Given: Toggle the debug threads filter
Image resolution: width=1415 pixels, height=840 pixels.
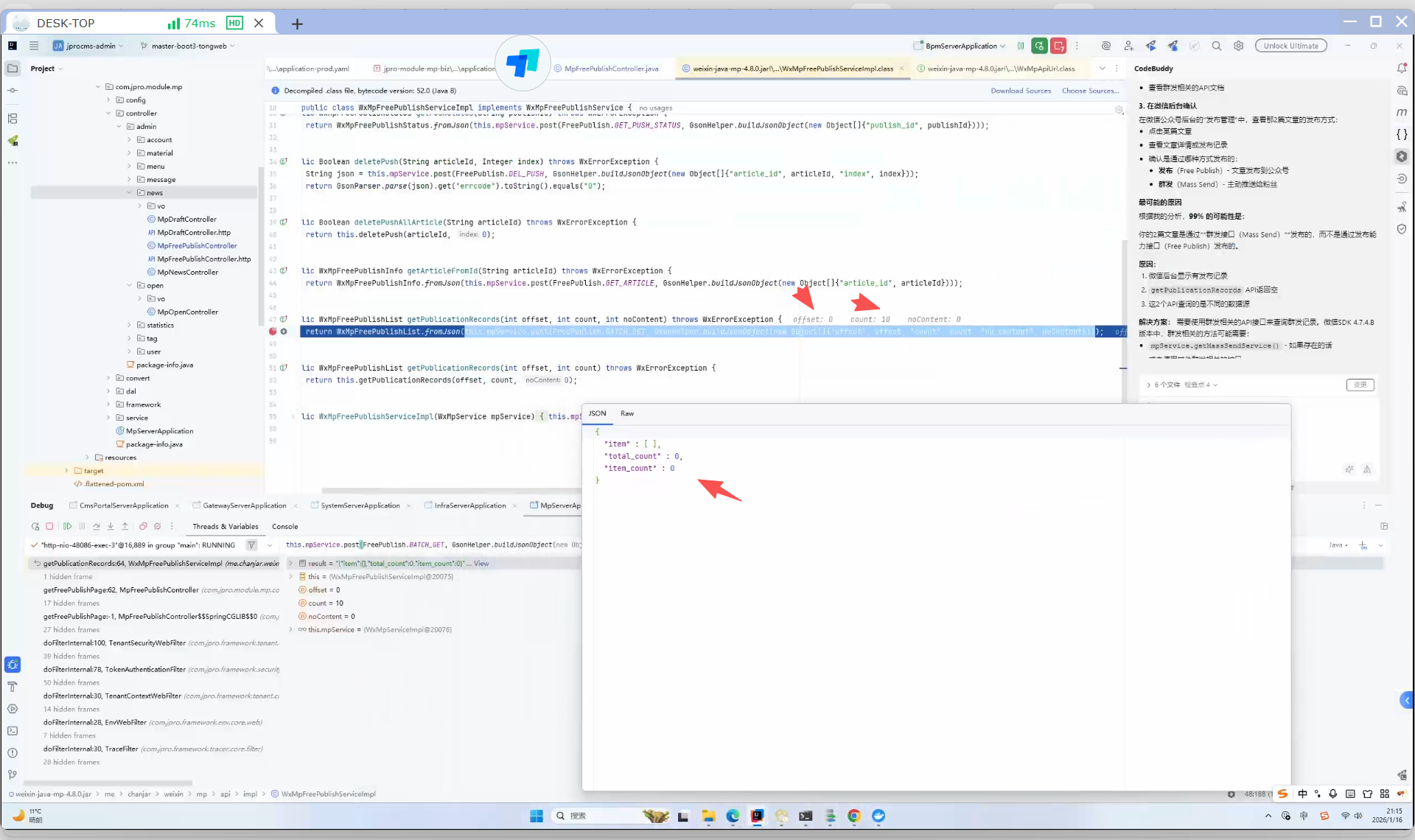Looking at the screenshot, I should (x=251, y=545).
